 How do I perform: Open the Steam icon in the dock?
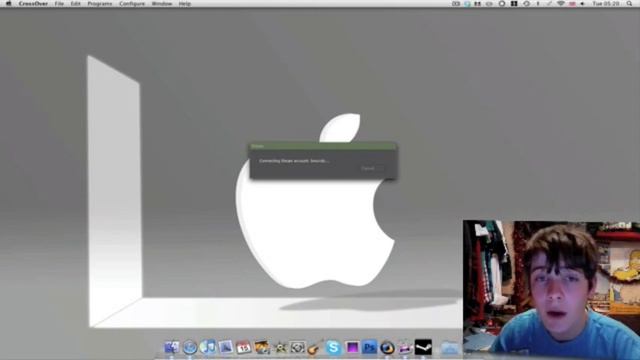pyautogui.click(x=423, y=347)
